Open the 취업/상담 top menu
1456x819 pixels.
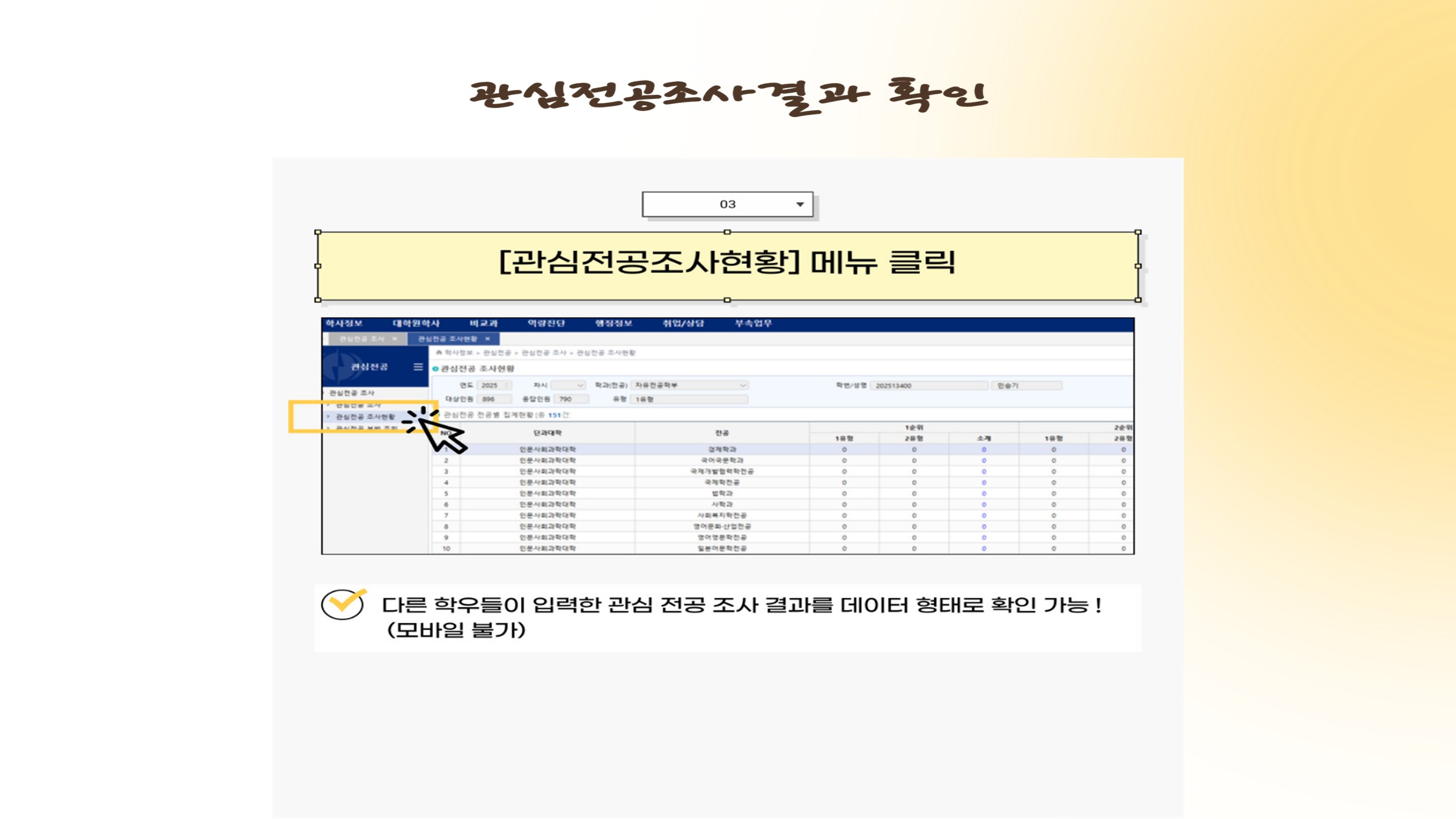point(683,324)
